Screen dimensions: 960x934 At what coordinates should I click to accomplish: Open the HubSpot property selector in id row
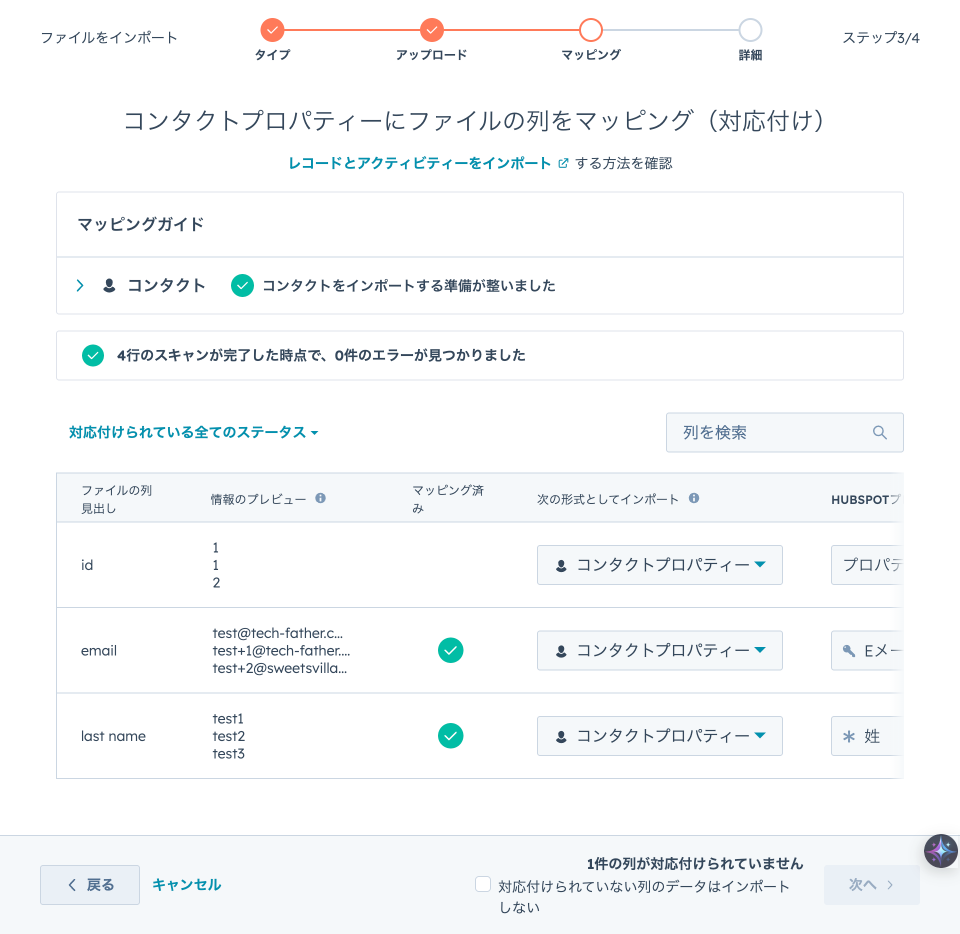(x=867, y=565)
